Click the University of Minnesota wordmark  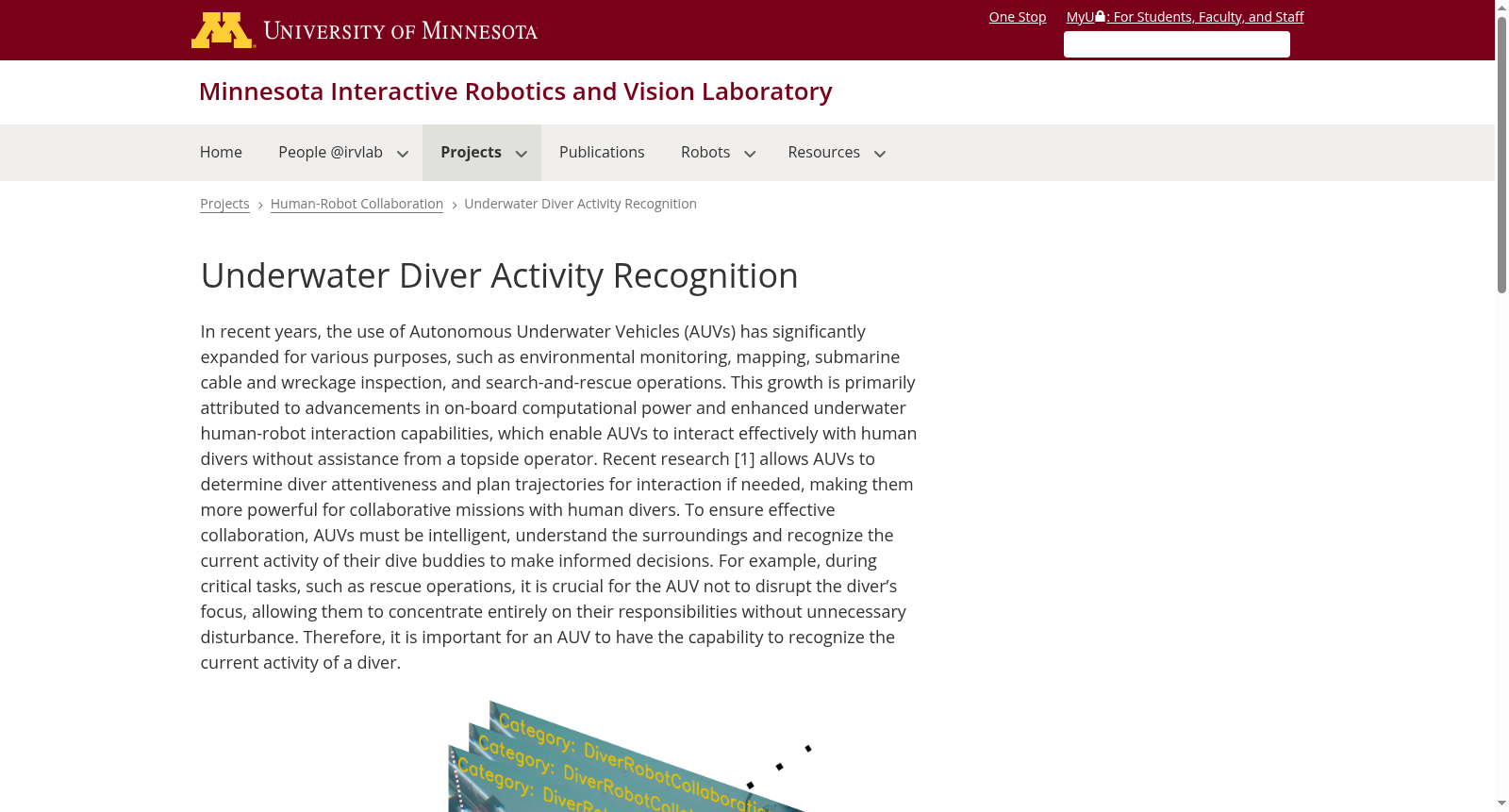click(x=401, y=31)
